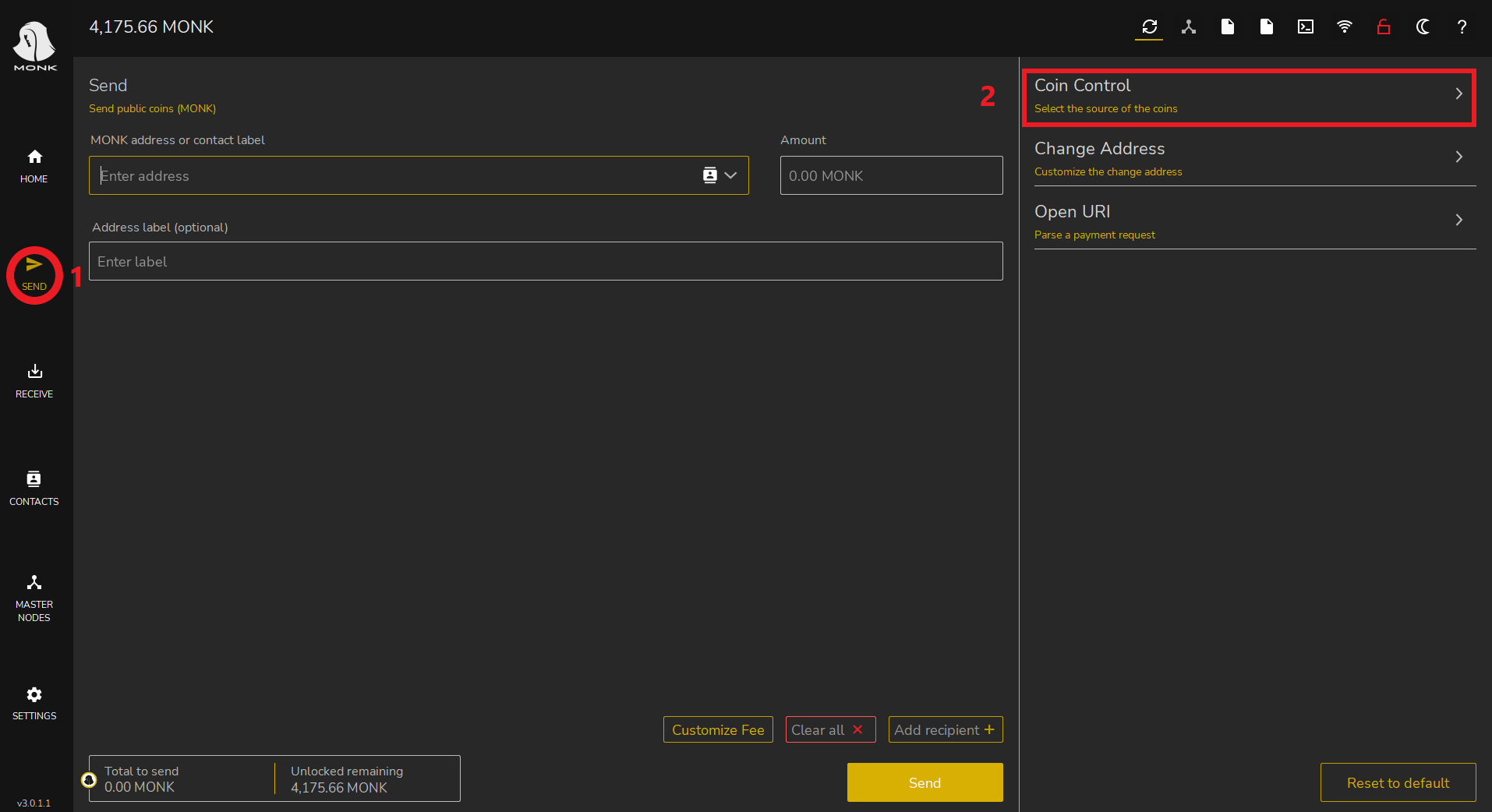Click the Customize Fee button
The width and height of the screenshot is (1492, 812).
click(718, 729)
